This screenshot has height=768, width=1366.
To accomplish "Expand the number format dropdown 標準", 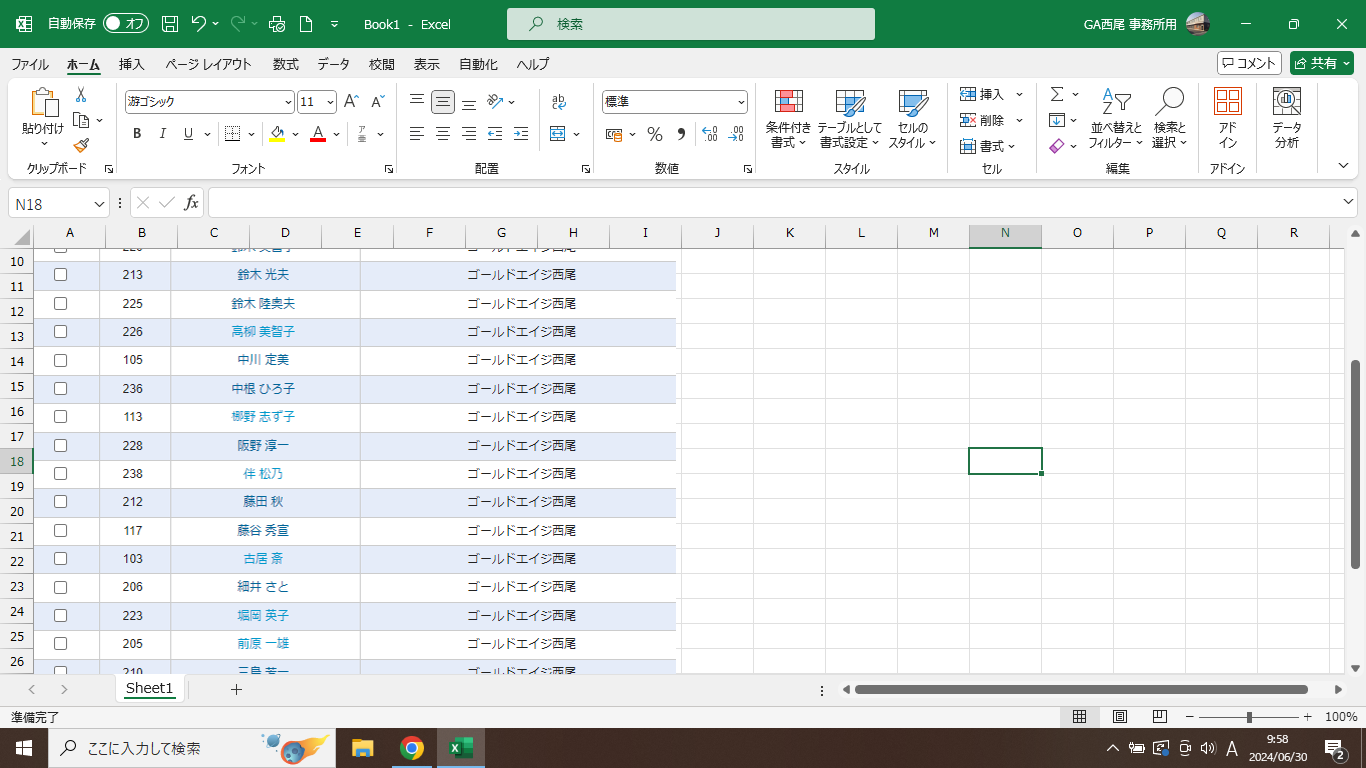I will pyautogui.click(x=741, y=102).
